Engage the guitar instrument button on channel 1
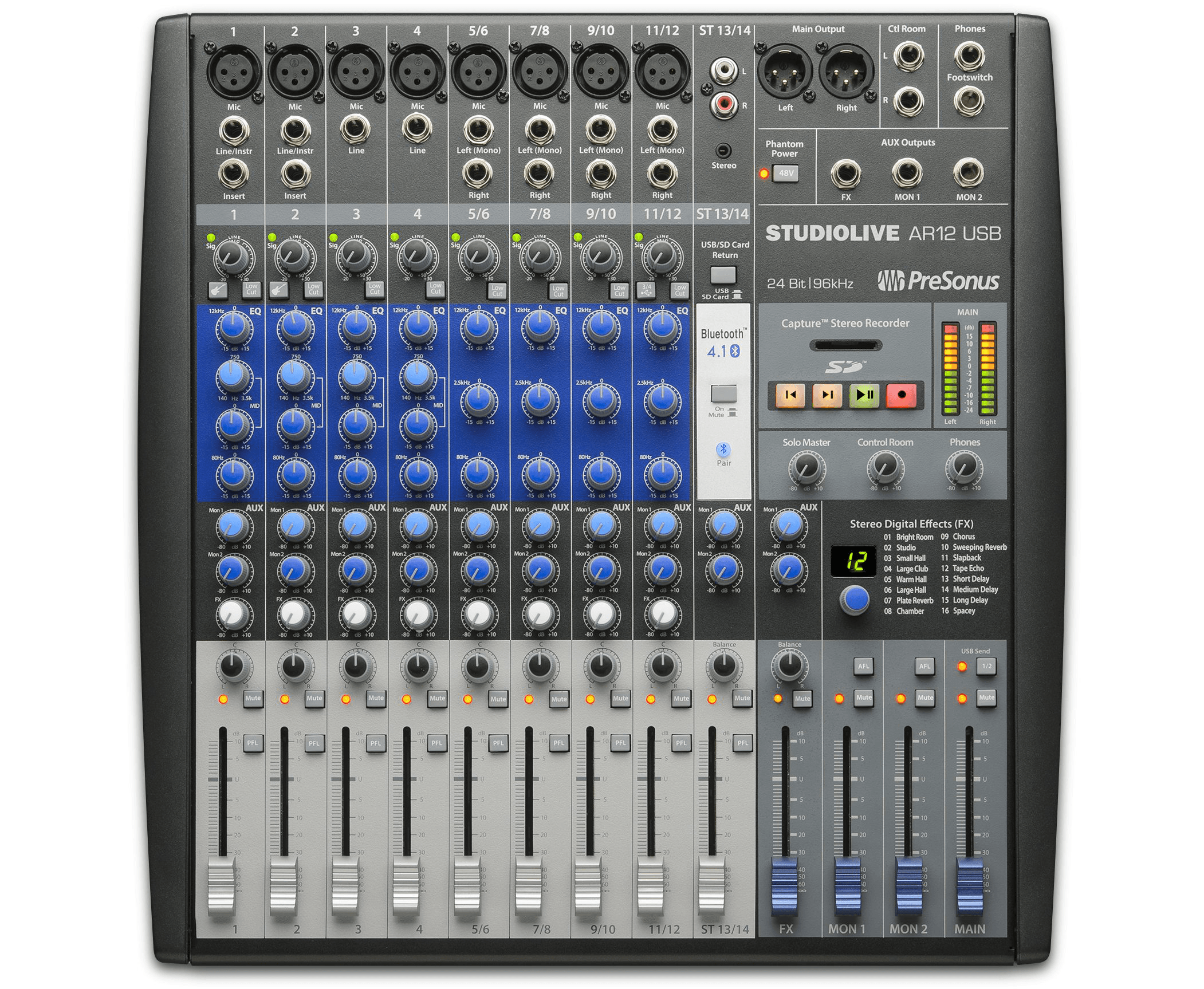The image size is (1204, 989). click(218, 290)
